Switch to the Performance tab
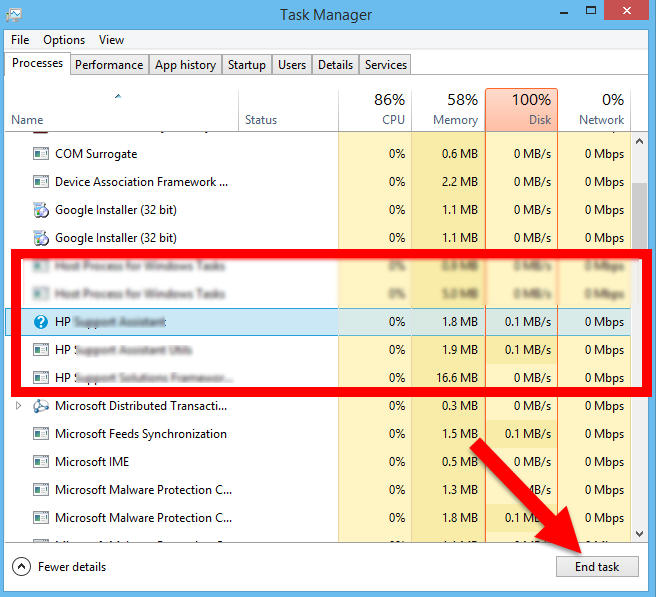The height and width of the screenshot is (597, 656). point(109,65)
